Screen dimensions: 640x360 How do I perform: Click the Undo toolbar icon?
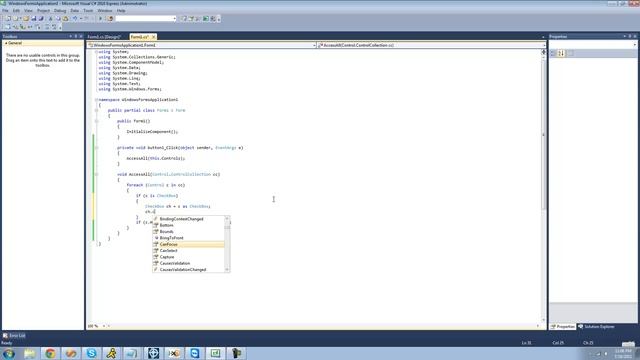coord(75,18)
